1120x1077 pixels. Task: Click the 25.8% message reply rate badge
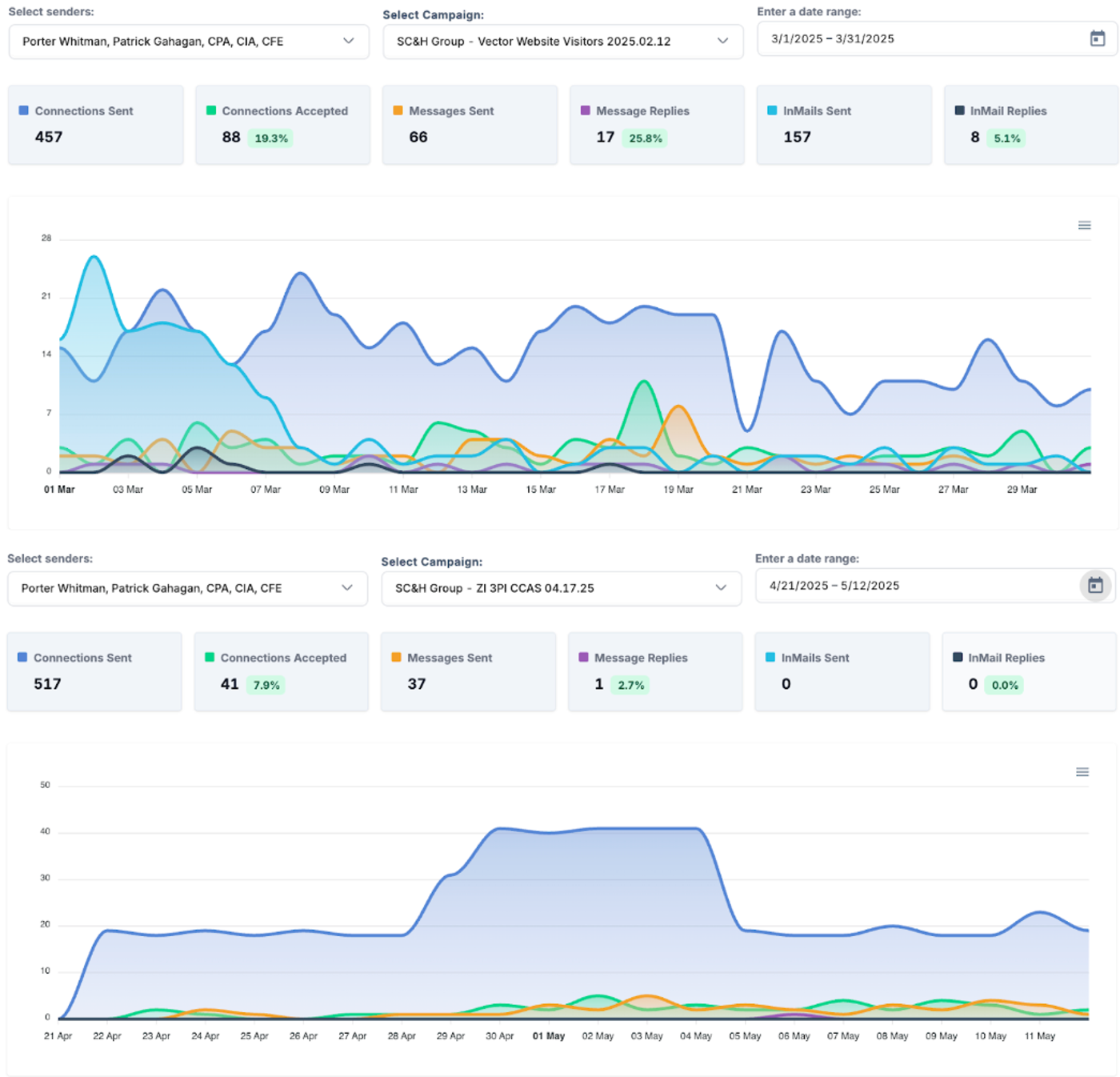646,138
